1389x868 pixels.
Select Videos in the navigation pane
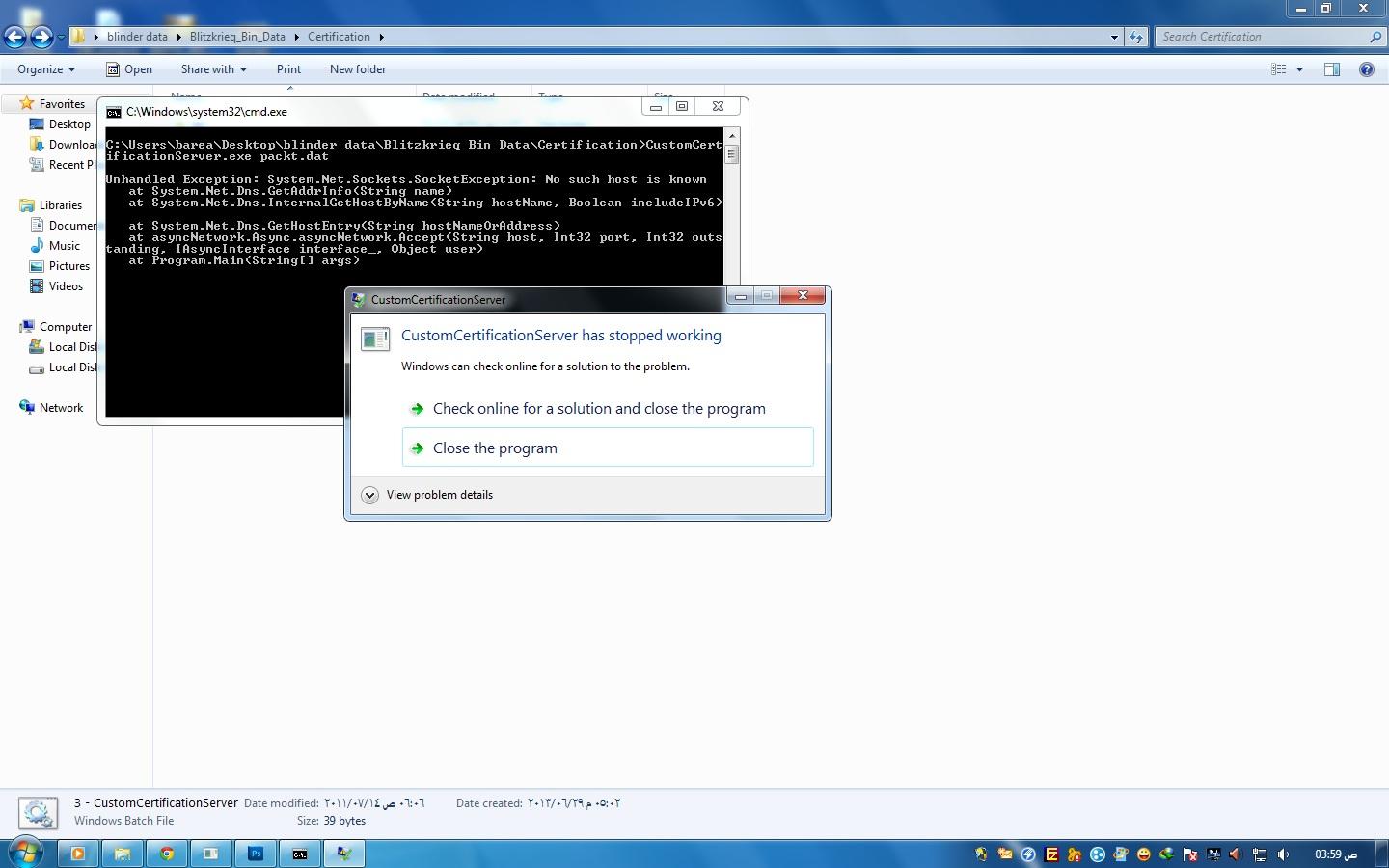tap(66, 286)
